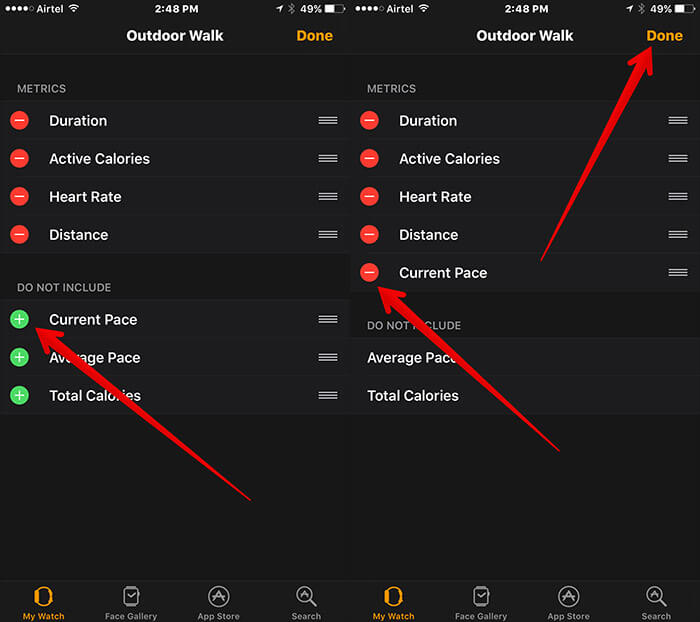Select Active Calories label on left screen
Screen dimensions: 700x622
click(100, 159)
